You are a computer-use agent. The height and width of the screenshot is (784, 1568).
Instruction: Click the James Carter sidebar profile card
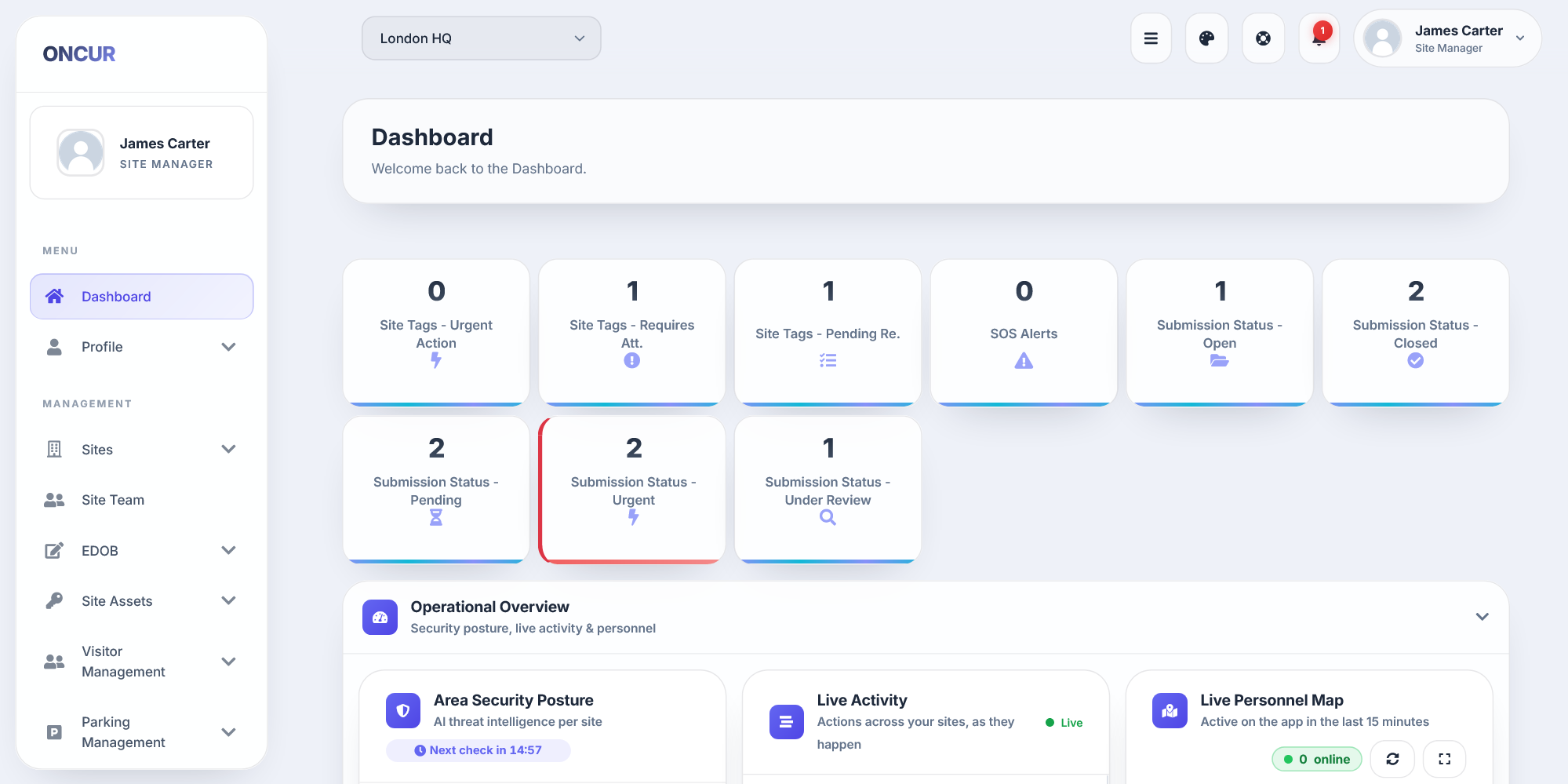coord(141,153)
